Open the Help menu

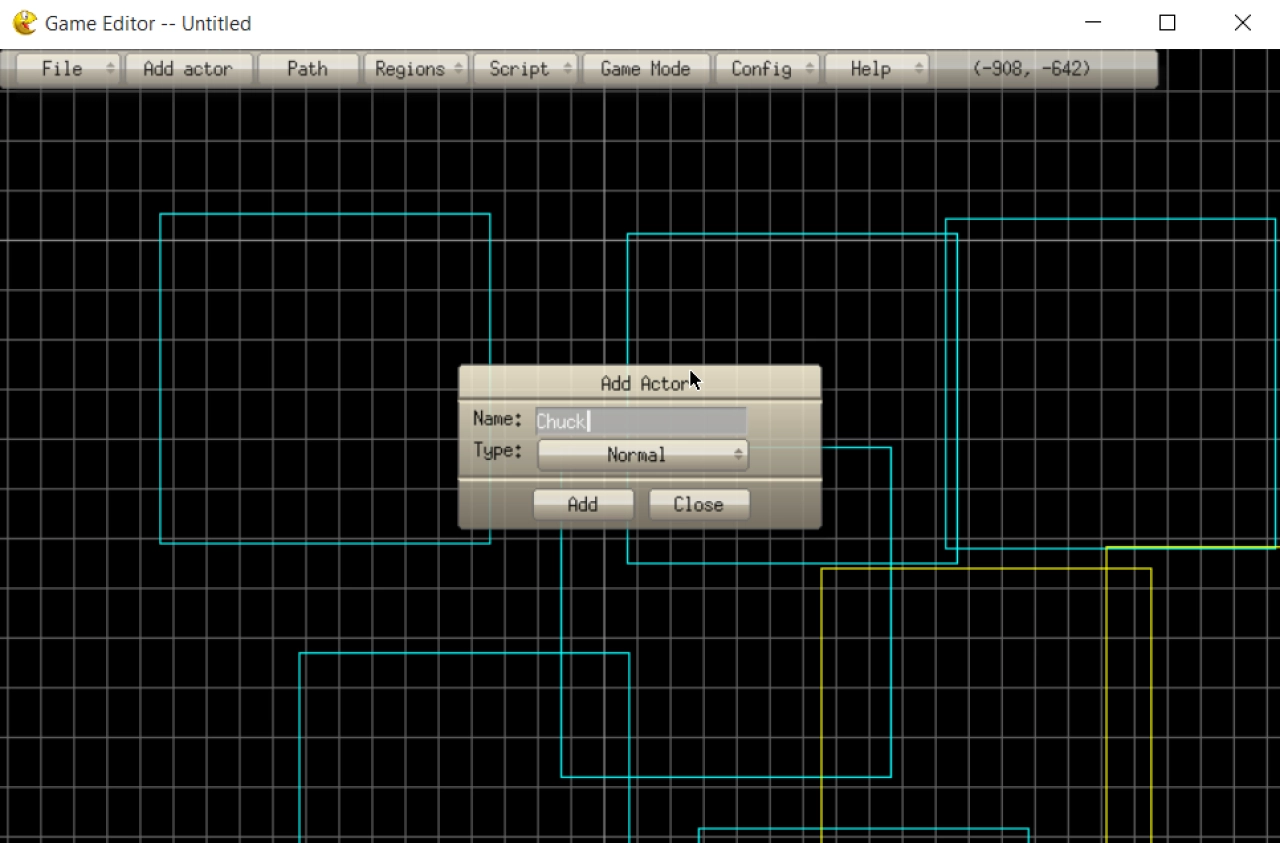point(877,69)
